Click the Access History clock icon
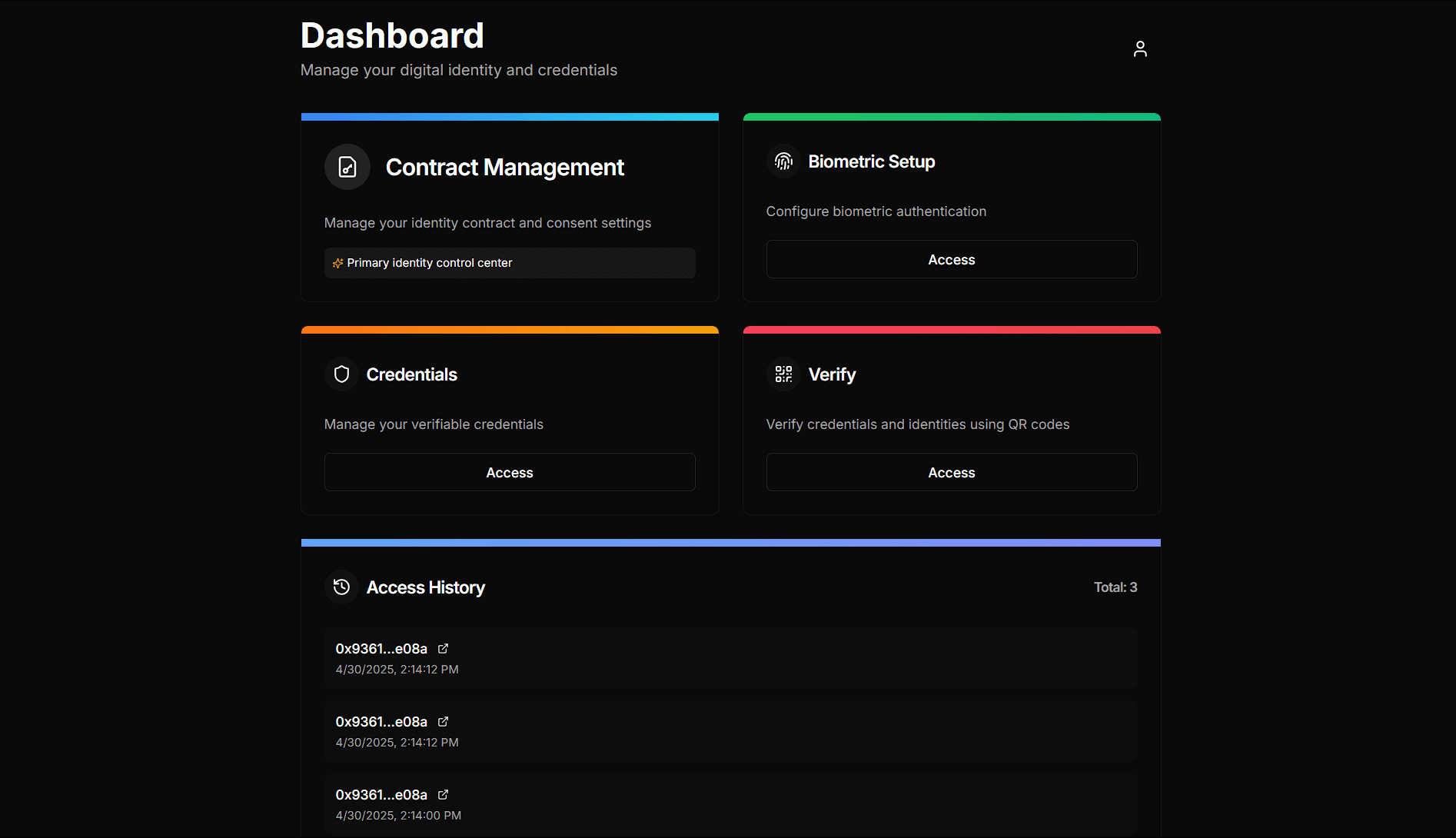Screen dimensions: 1456x838 tap(341, 587)
